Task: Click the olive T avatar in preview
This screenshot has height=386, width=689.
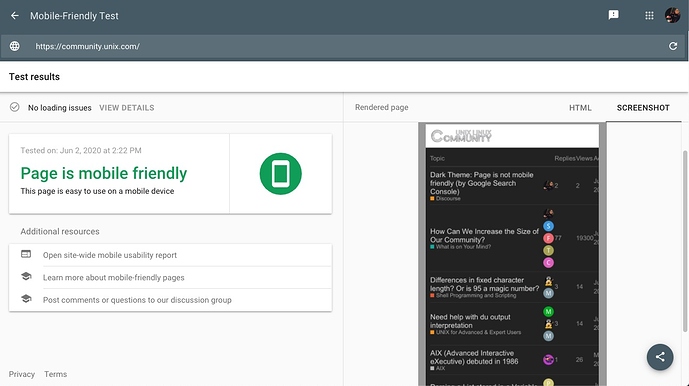Action: click(548, 251)
